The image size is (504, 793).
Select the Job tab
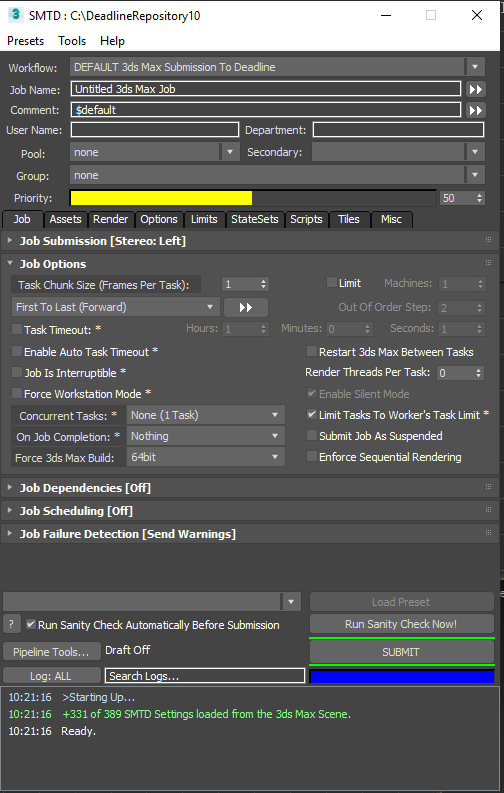click(22, 219)
